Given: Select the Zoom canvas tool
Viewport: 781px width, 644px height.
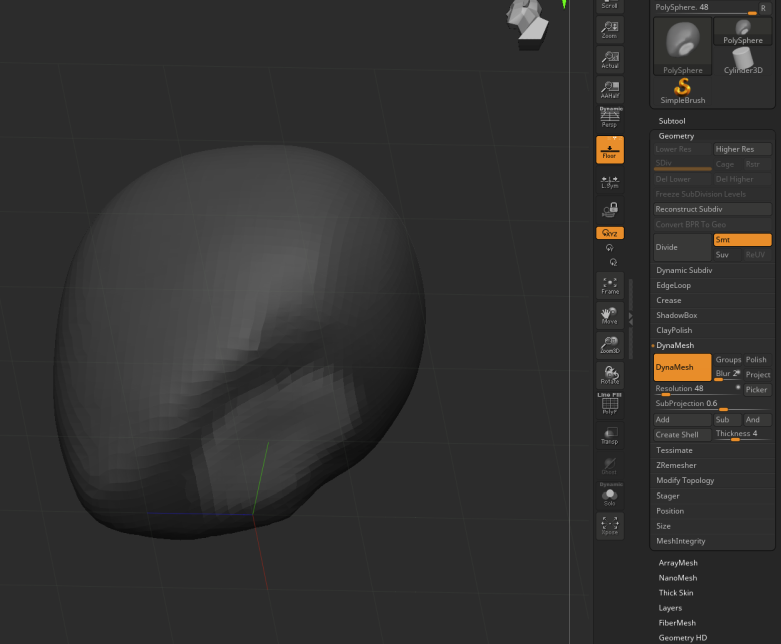Looking at the screenshot, I should [x=610, y=30].
